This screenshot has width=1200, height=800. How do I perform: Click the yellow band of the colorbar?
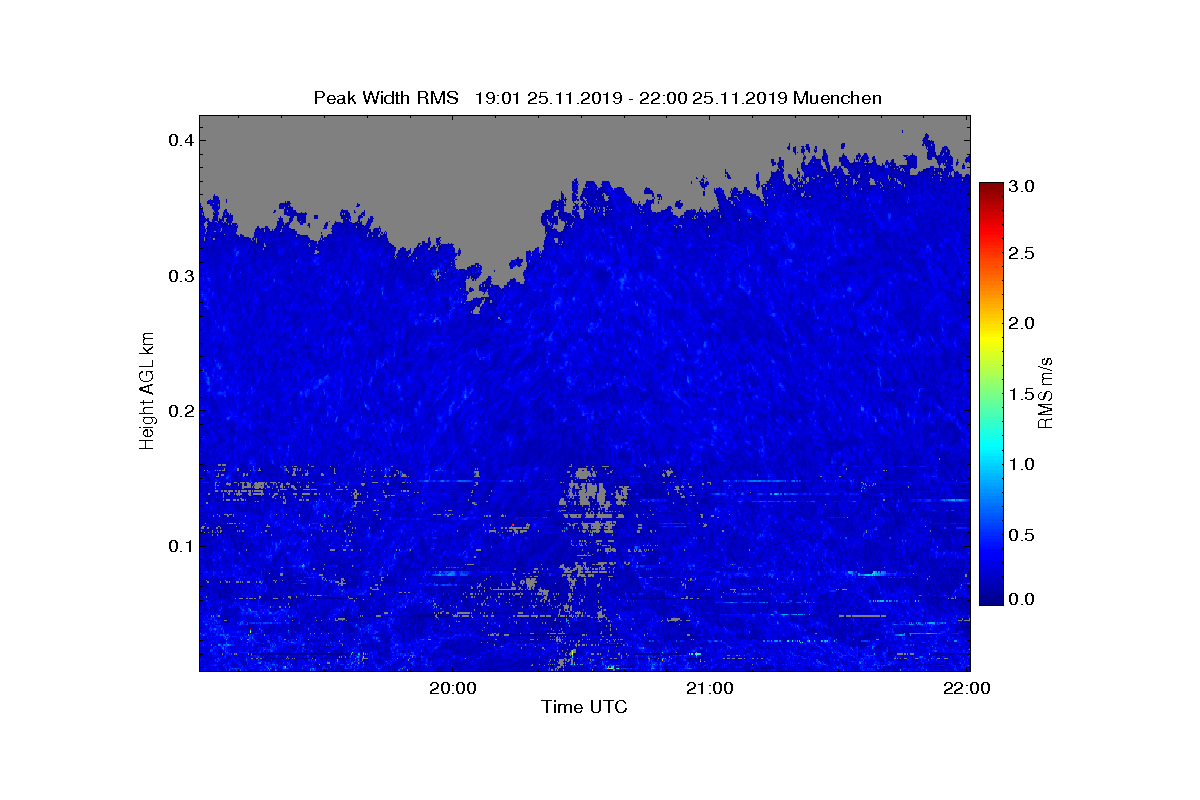pyautogui.click(x=991, y=340)
